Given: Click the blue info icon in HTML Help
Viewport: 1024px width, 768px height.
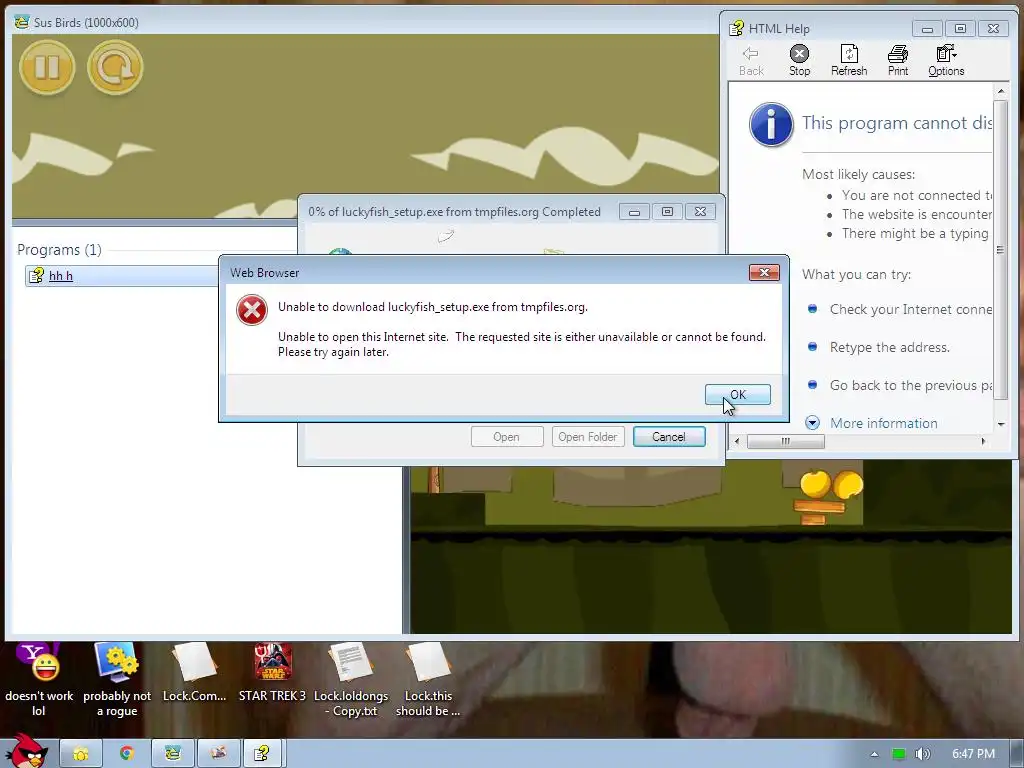Looking at the screenshot, I should point(771,124).
